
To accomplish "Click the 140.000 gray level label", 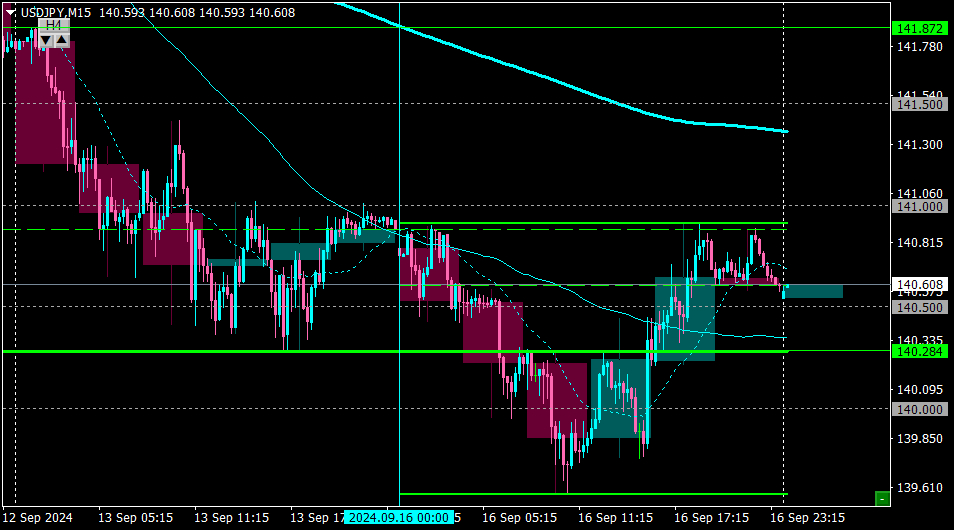I will (920, 410).
